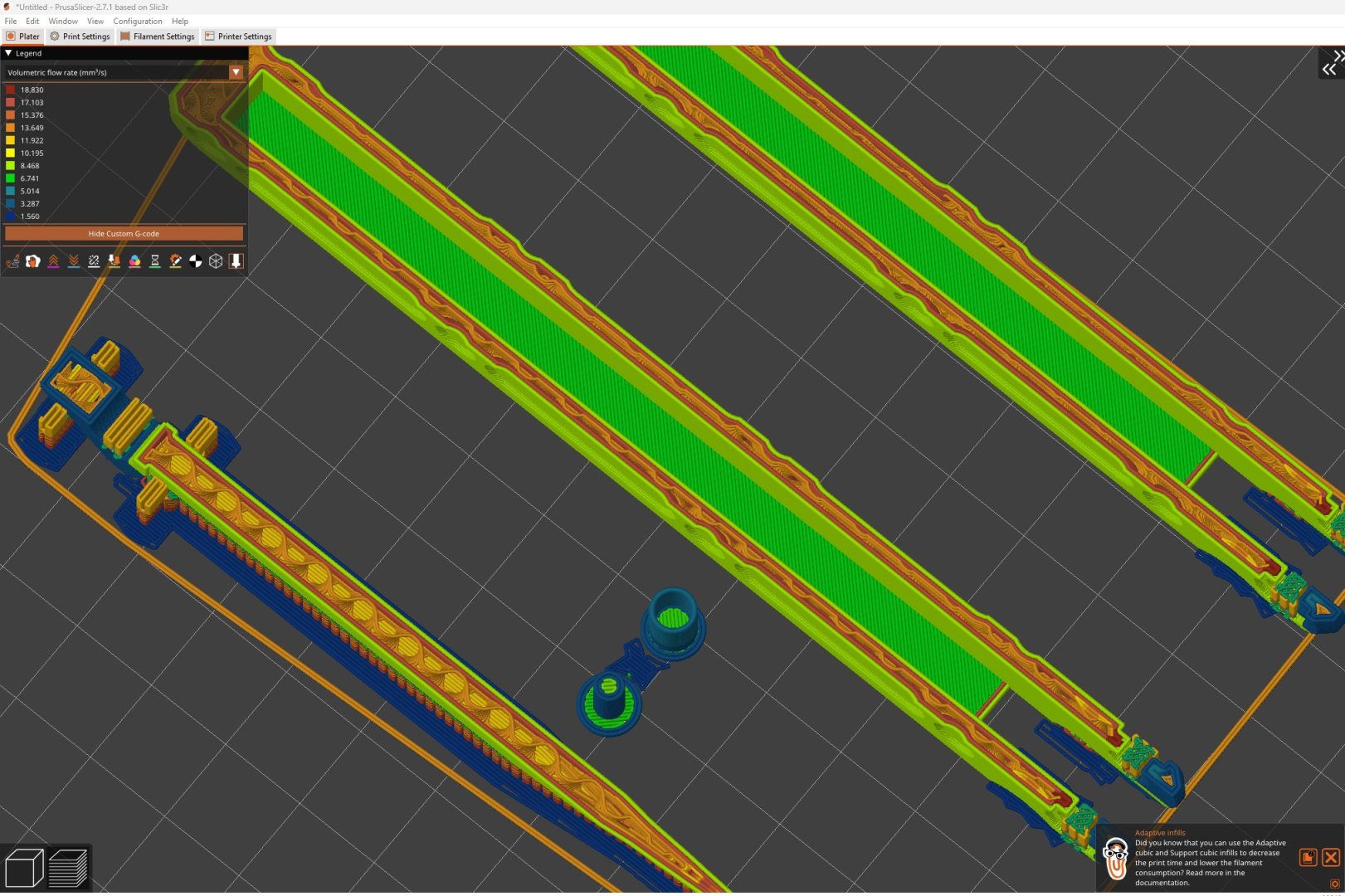This screenshot has height=896, width=1345.
Task: Select the 5.014 legend value
Action: (30, 191)
